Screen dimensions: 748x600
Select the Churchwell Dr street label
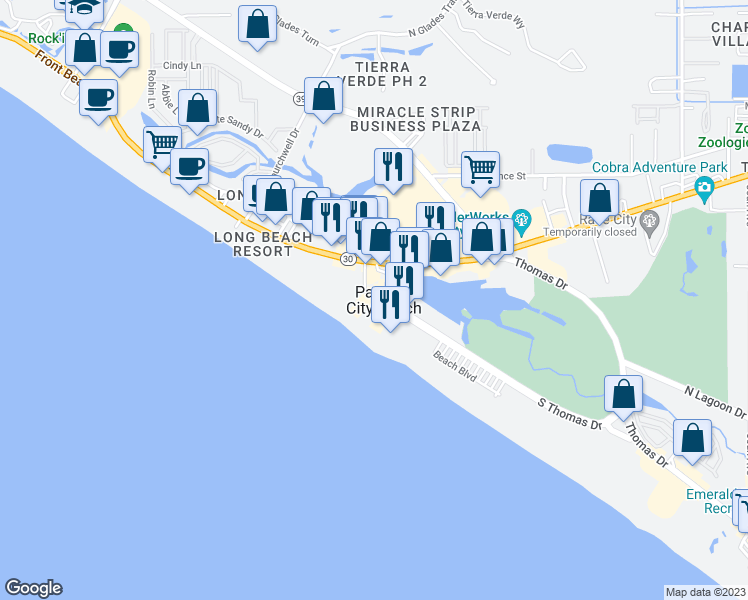click(x=285, y=152)
